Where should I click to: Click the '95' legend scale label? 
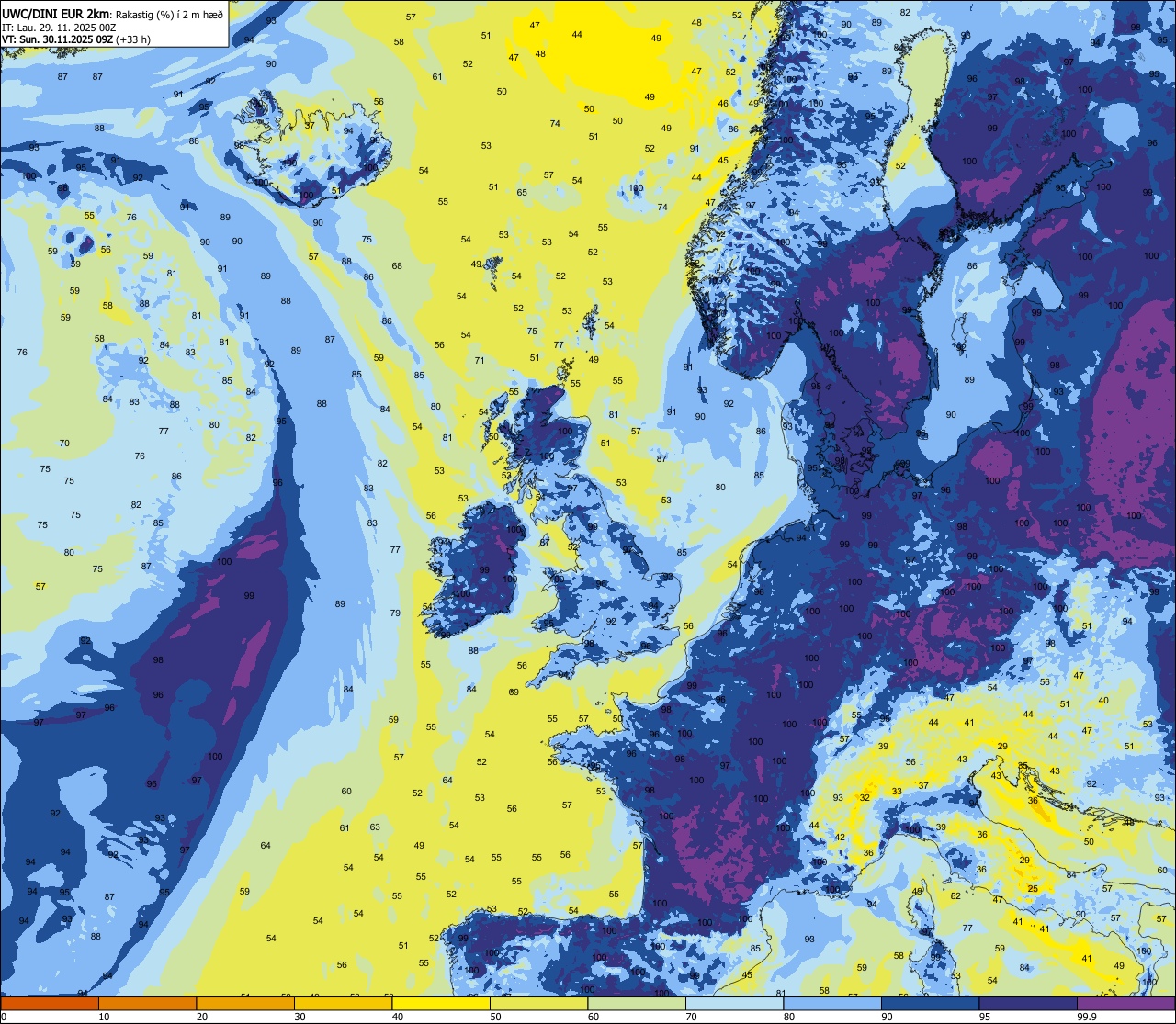985,1017
